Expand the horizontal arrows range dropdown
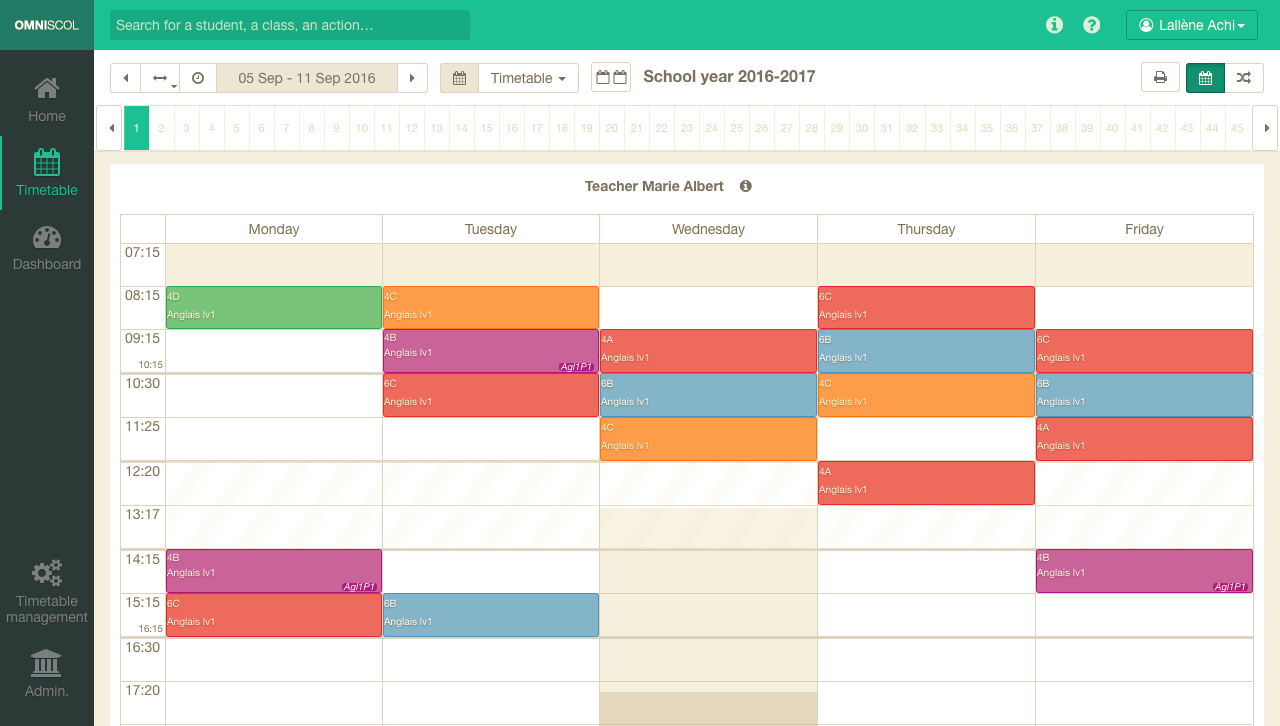This screenshot has width=1280, height=726. tap(160, 78)
